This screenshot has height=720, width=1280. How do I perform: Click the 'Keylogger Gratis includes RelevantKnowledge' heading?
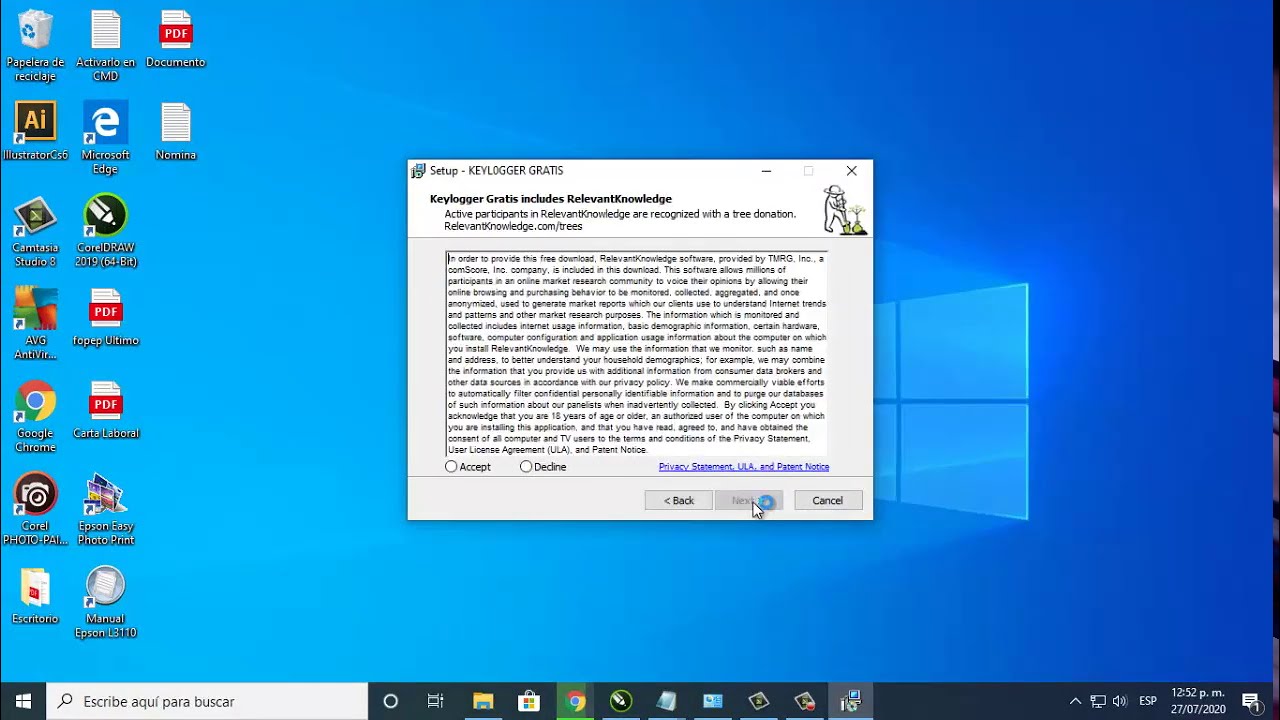coord(551,199)
